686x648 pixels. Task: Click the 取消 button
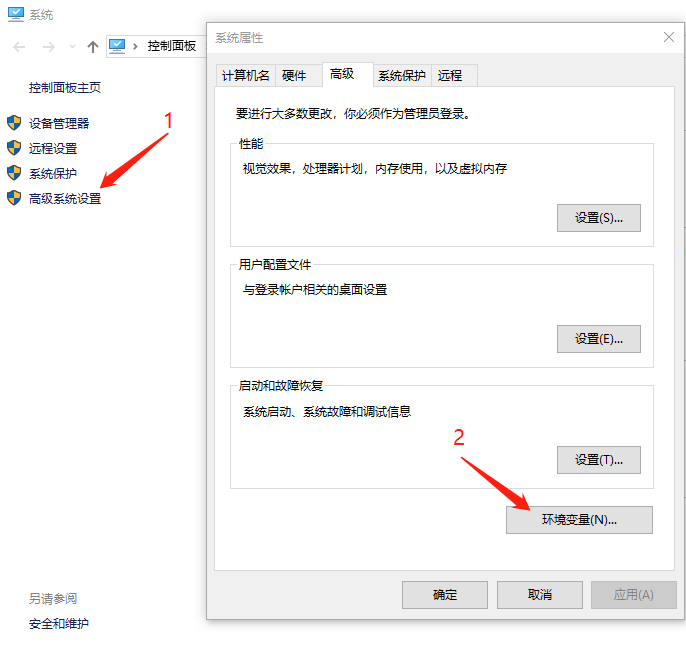click(x=539, y=595)
